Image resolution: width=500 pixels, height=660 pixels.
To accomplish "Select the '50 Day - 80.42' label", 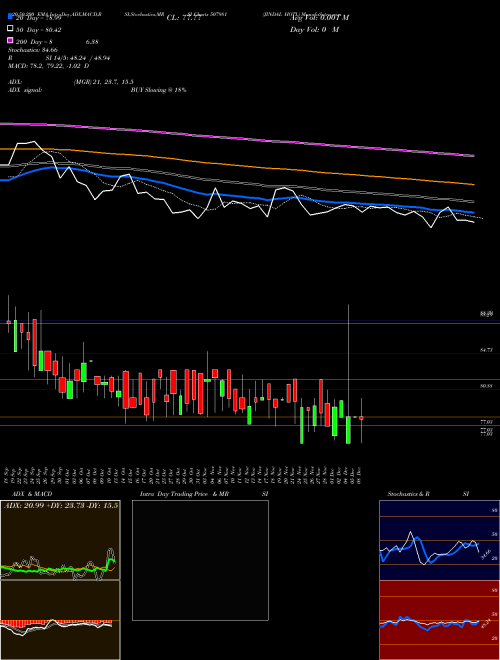I will coord(38,29).
